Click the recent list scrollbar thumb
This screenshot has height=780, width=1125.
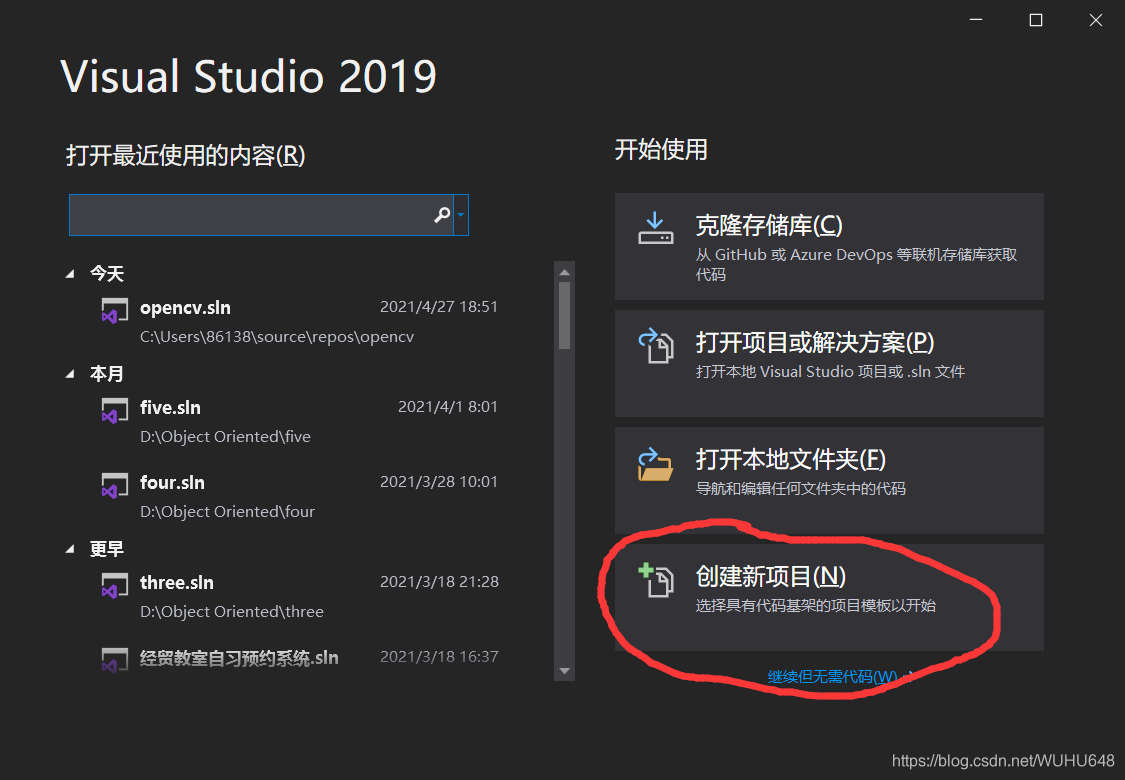pyautogui.click(x=565, y=315)
